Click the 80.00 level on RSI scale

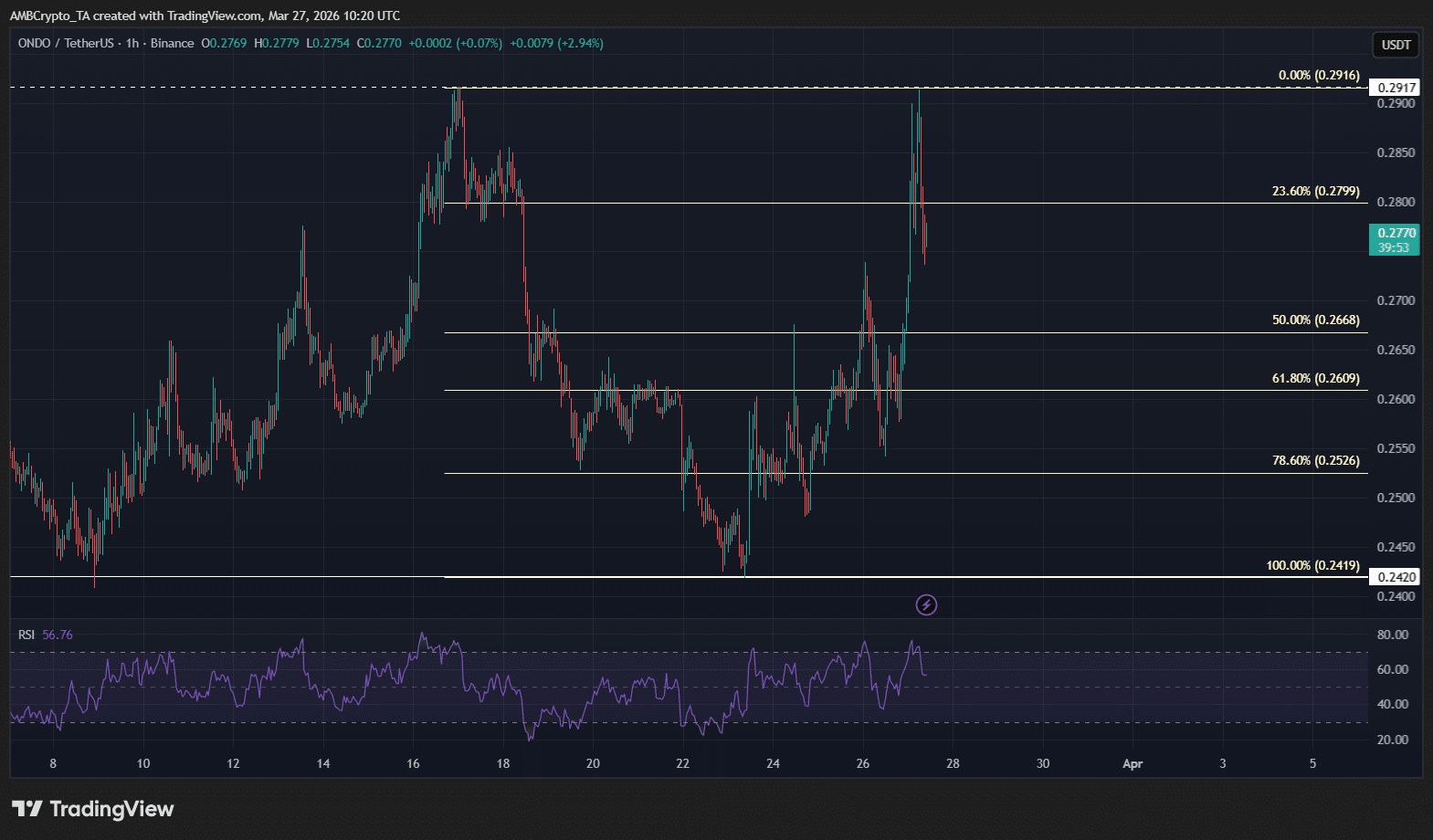coord(1393,635)
